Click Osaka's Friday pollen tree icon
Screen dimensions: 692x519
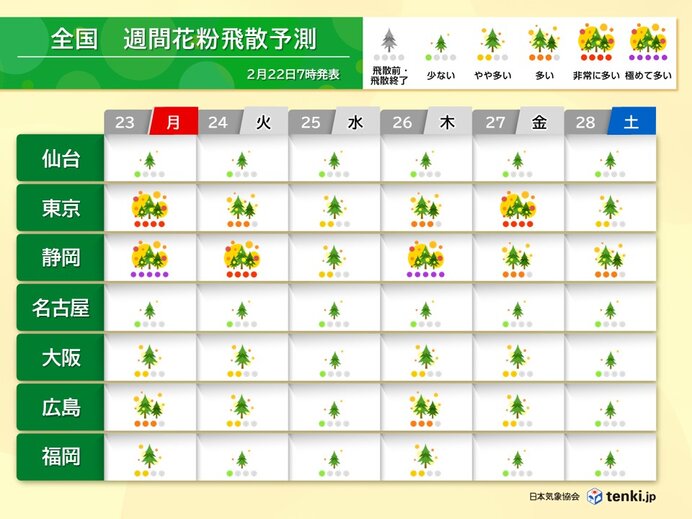517,356
